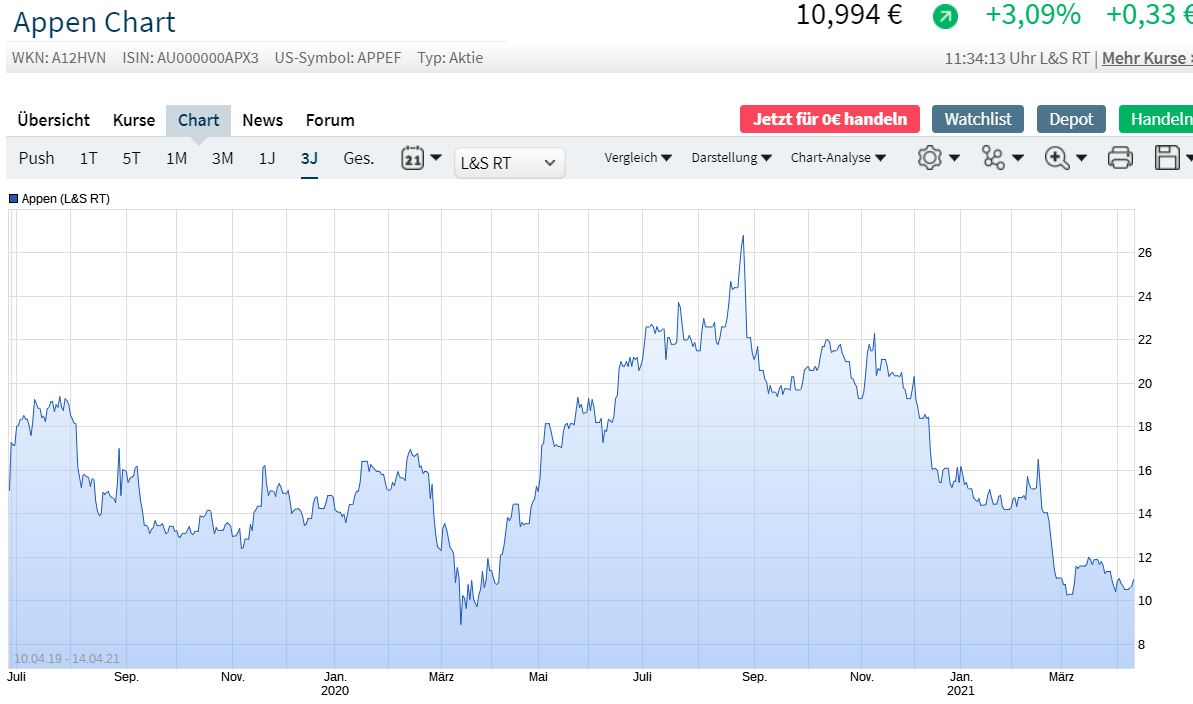Viewport: 1193px width, 704px height.
Task: Switch to the News tab
Action: pos(262,120)
